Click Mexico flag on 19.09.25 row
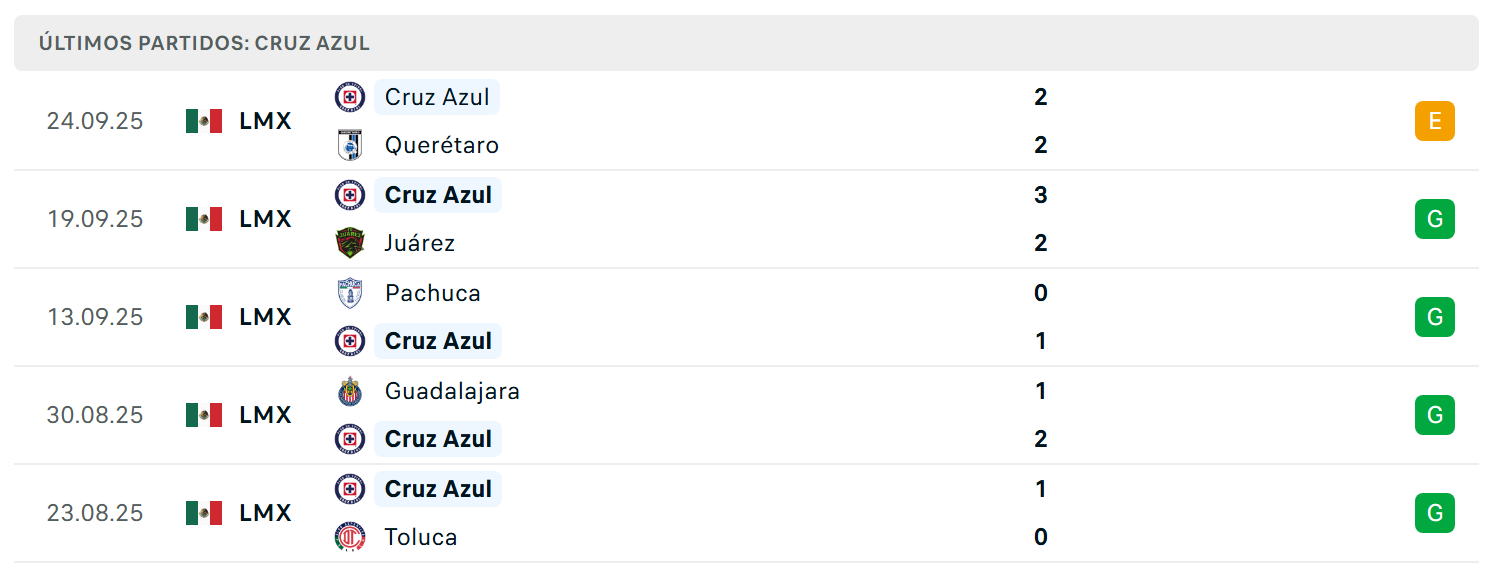 click(204, 219)
